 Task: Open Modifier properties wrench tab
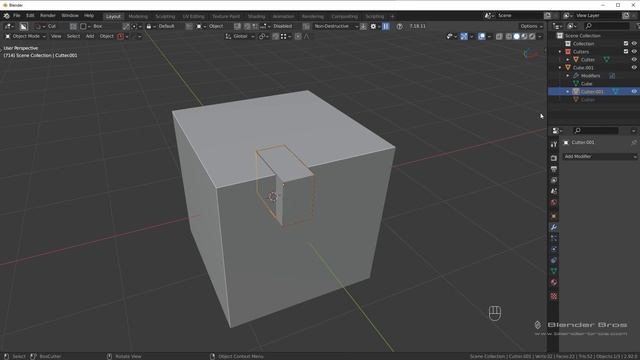coord(554,227)
